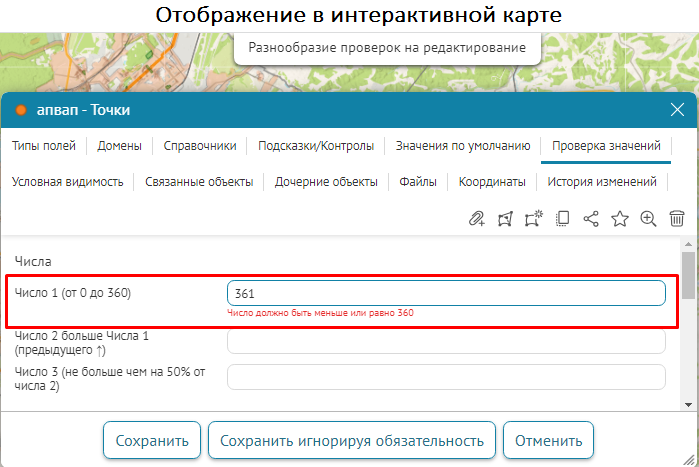
Task: Click the form's vertical scrollbar thumb
Action: point(688,275)
